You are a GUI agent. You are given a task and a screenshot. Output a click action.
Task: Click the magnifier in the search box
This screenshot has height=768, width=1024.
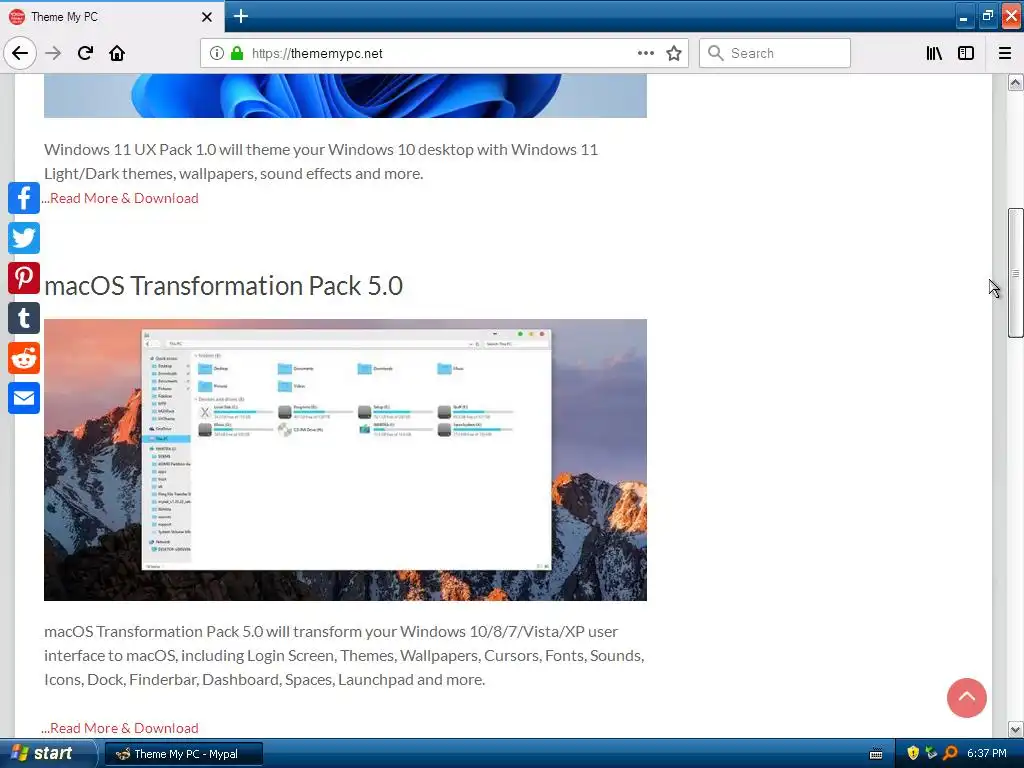pos(716,53)
